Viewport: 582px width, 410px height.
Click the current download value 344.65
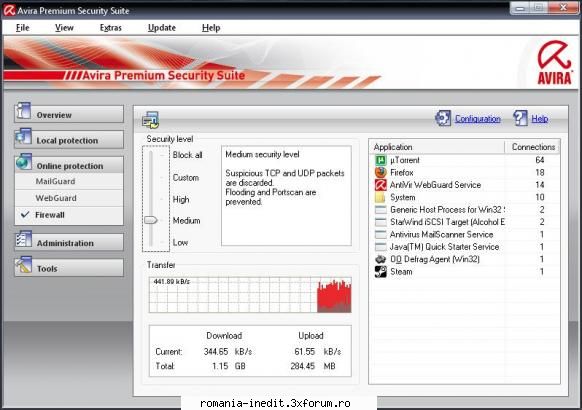point(216,351)
